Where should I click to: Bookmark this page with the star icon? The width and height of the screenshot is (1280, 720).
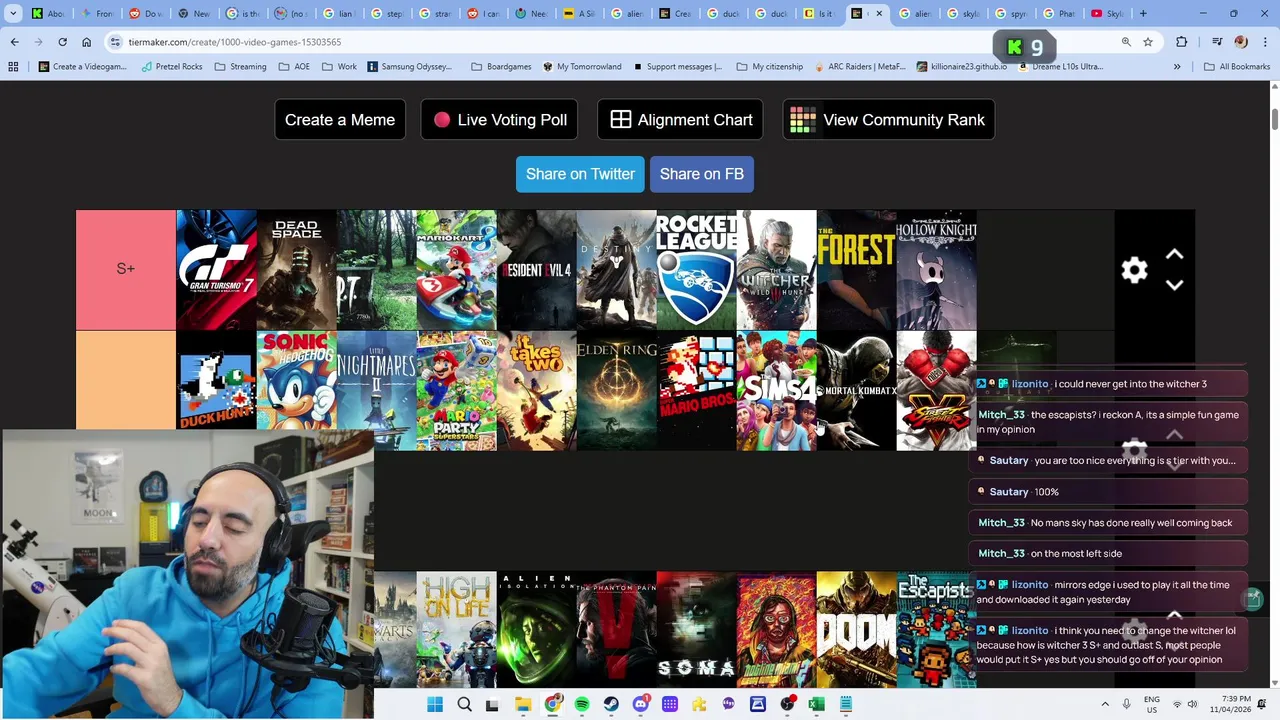1148,42
